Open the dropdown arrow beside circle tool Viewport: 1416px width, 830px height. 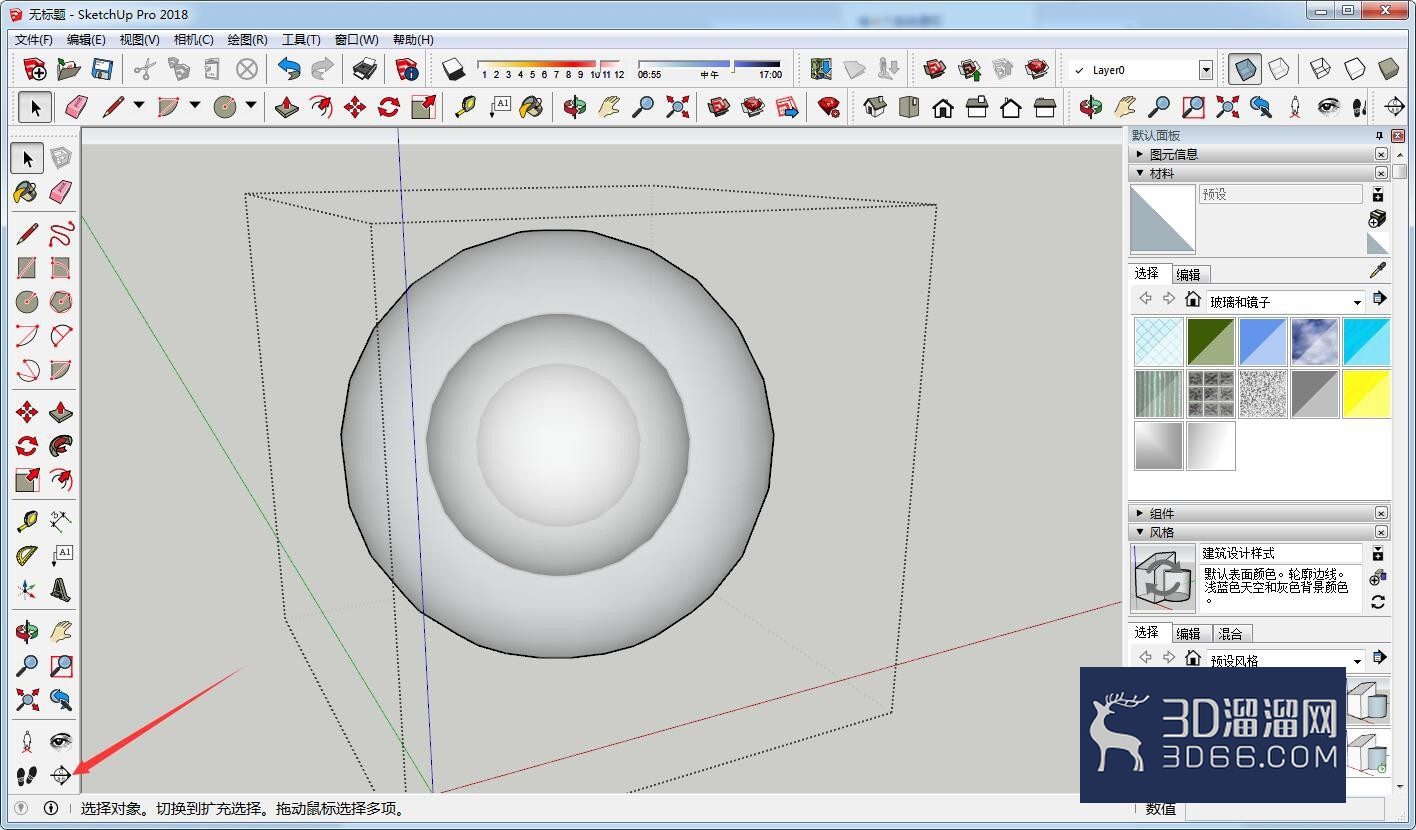click(x=251, y=106)
